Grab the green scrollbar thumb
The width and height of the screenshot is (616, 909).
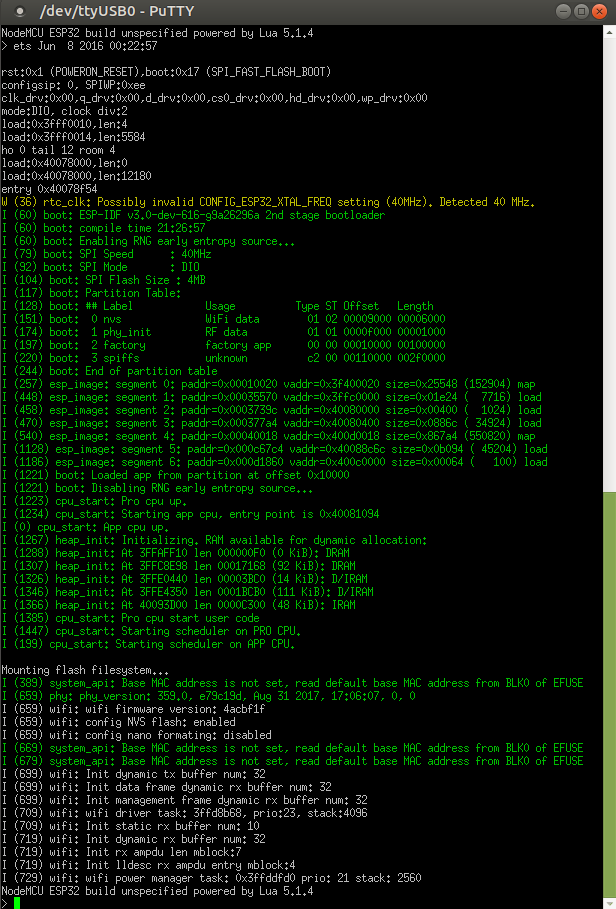610,694
